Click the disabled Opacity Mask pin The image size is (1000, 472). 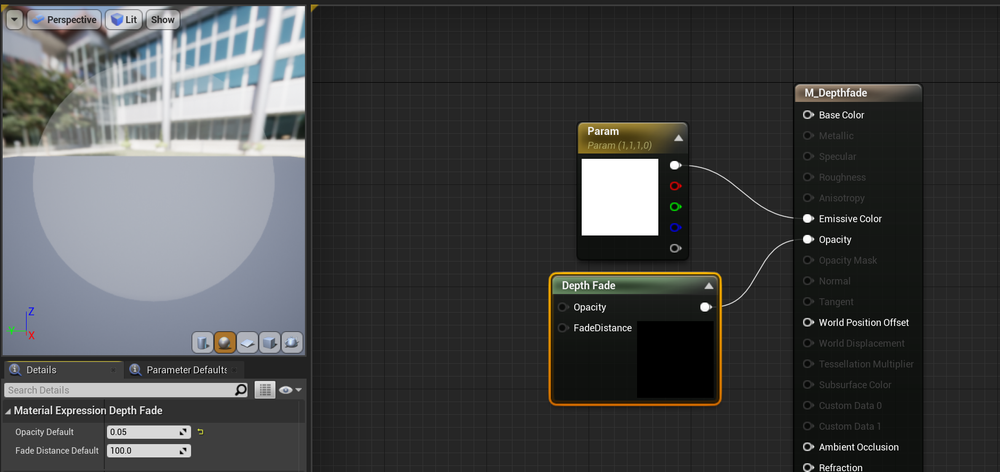(808, 260)
